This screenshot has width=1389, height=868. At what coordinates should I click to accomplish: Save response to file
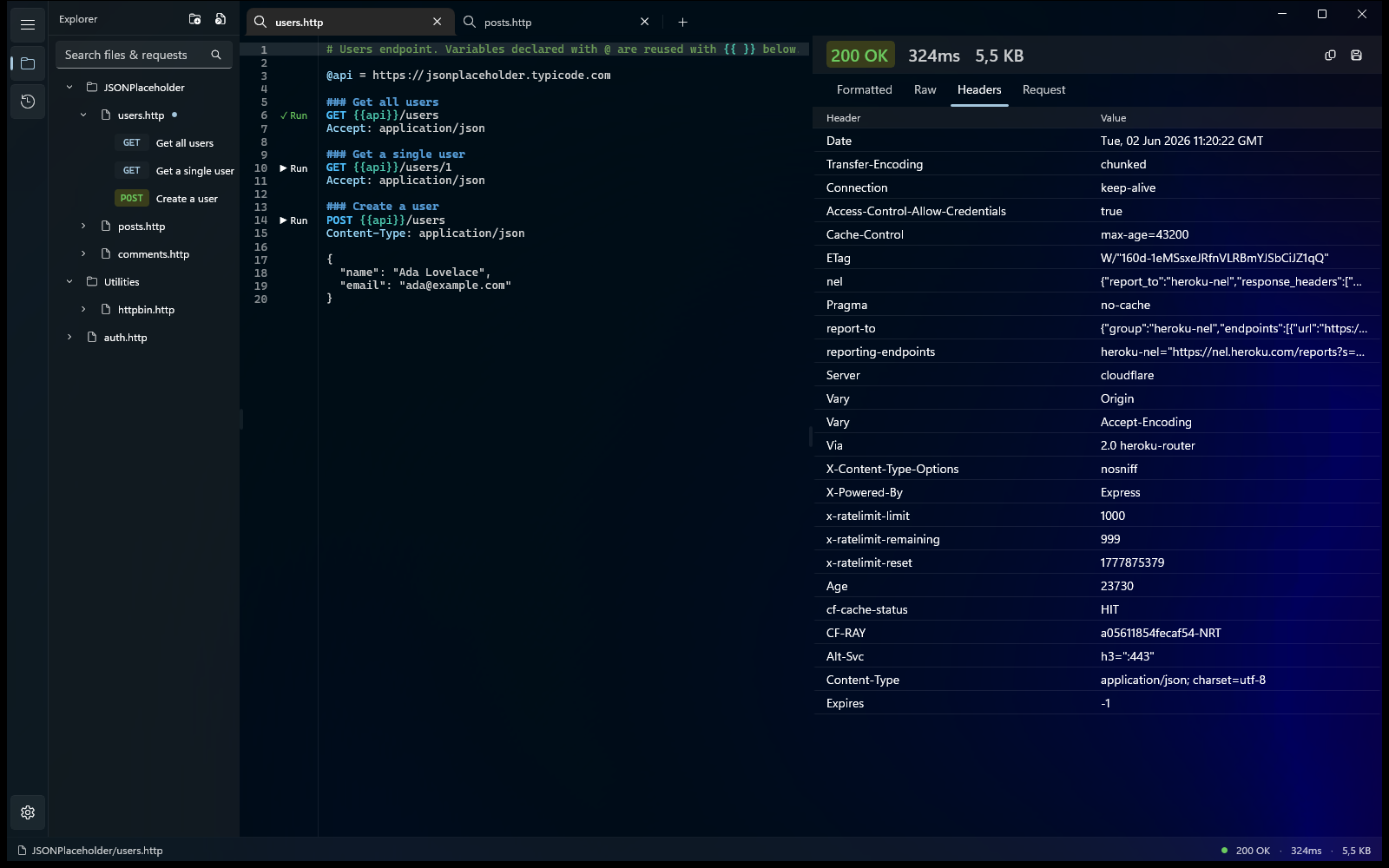[x=1356, y=56]
